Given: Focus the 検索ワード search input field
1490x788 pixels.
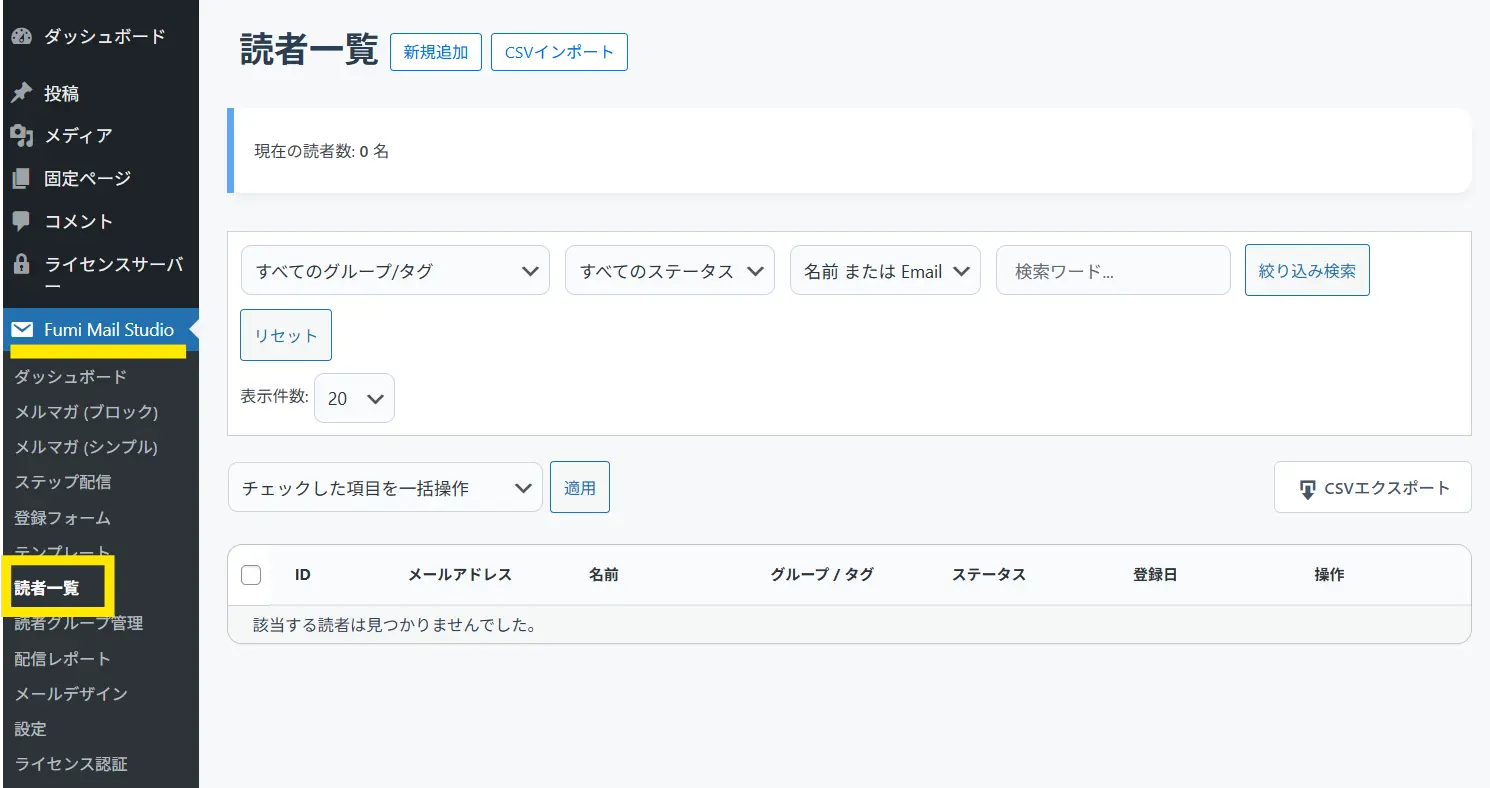Looking at the screenshot, I should 1112,271.
